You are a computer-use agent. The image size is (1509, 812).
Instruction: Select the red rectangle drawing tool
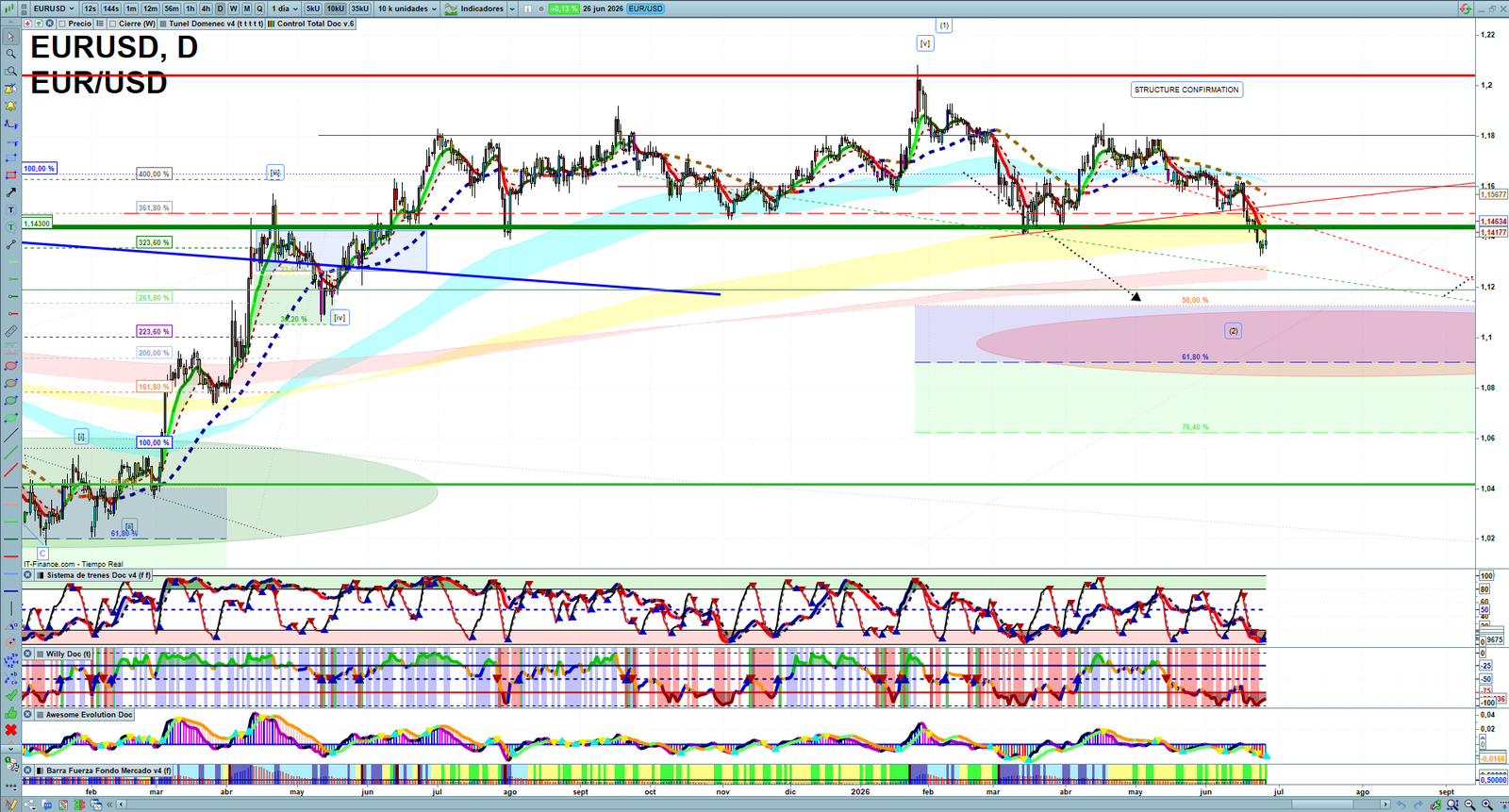pos(11,175)
